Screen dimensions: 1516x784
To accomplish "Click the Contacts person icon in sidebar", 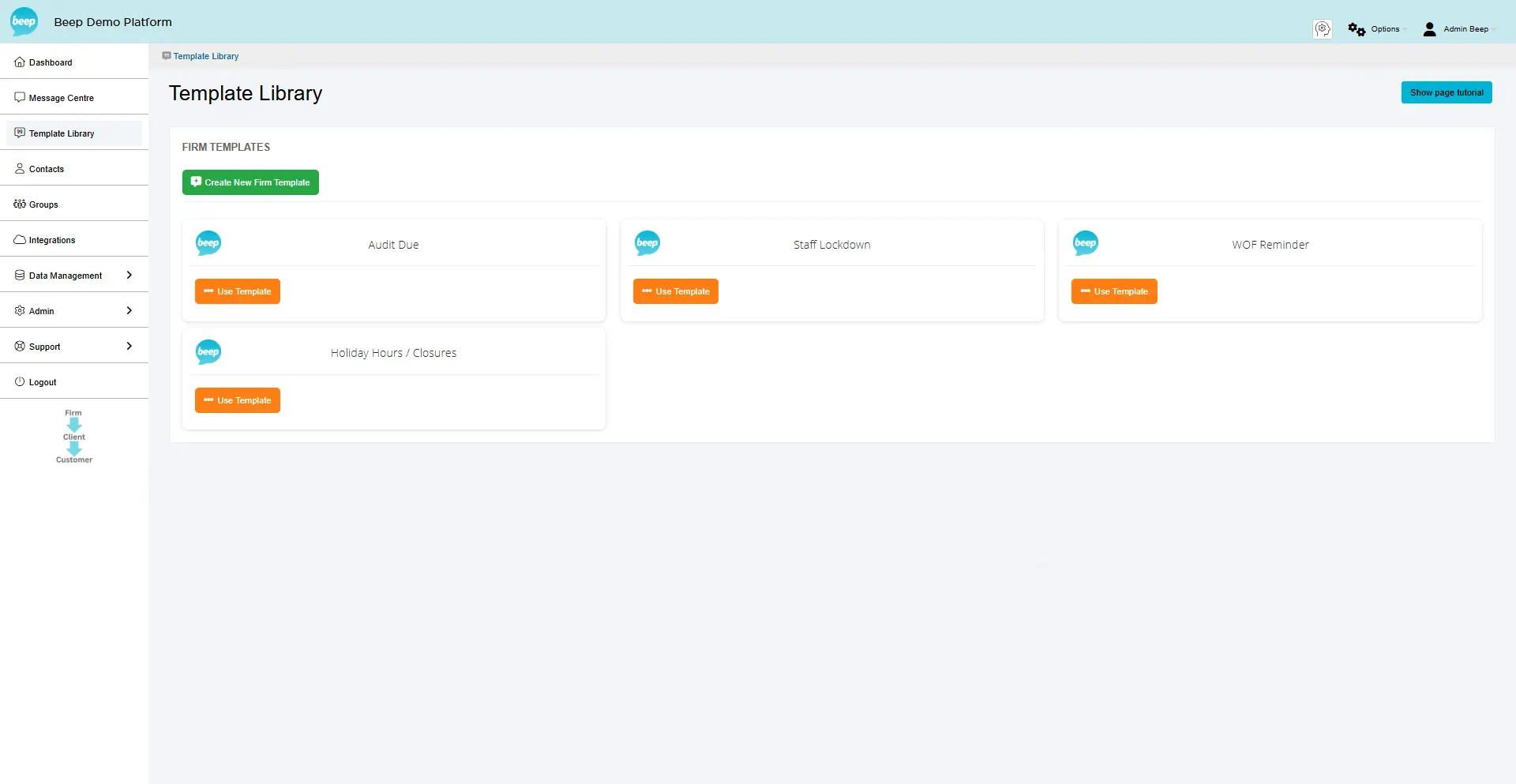I will pyautogui.click(x=19, y=167).
